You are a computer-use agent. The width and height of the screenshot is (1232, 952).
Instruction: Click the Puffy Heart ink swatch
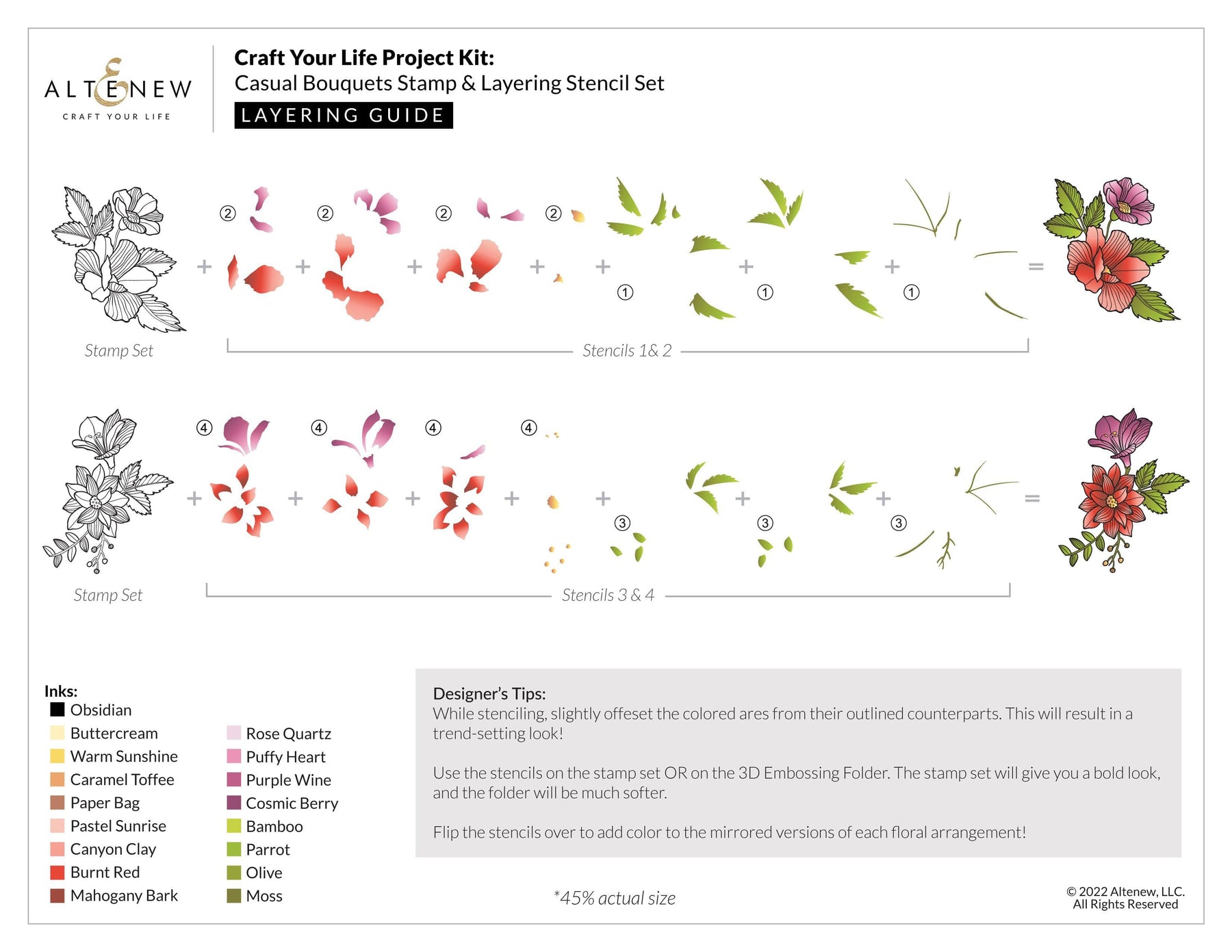click(234, 756)
